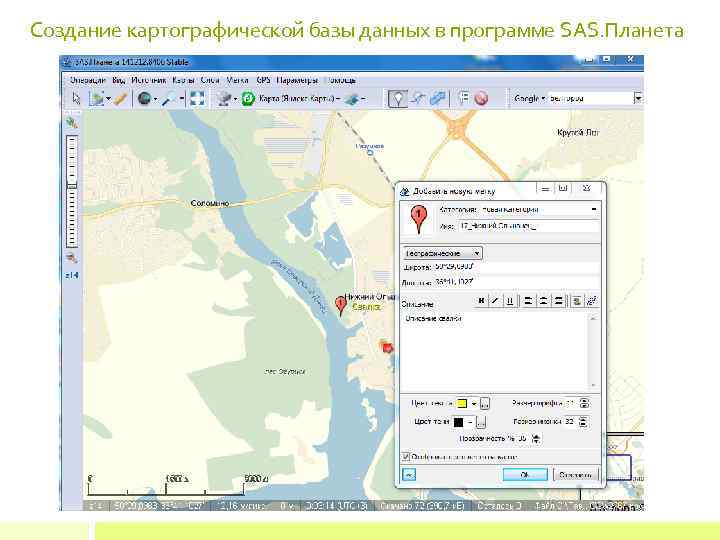Select the add path tool icon
The image size is (720, 540).
click(418, 98)
